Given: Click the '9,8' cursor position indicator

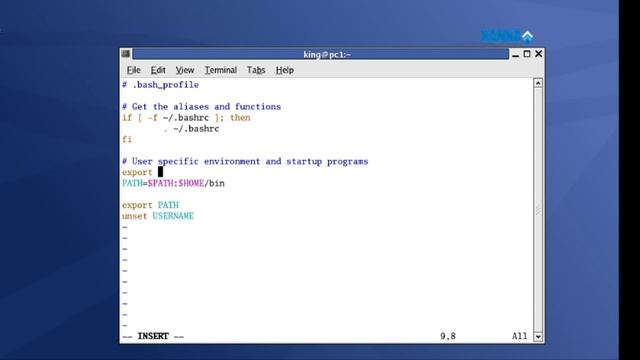Looking at the screenshot, I should (448, 336).
